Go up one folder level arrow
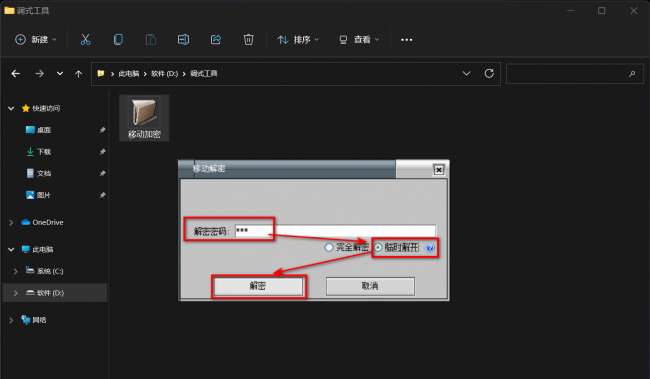 tap(78, 74)
